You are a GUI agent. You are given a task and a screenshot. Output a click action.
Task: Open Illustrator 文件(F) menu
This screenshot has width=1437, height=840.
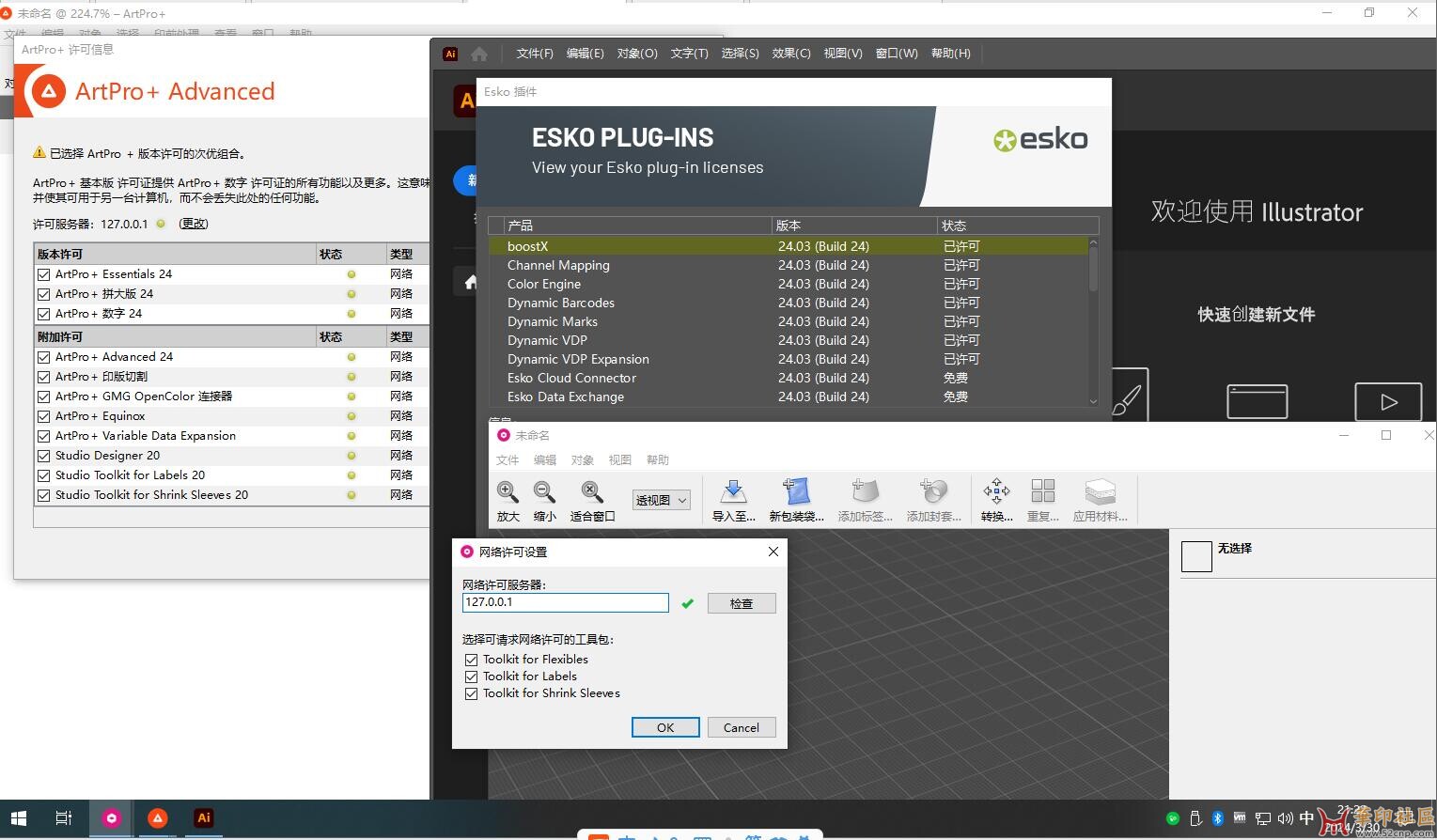[x=535, y=54]
